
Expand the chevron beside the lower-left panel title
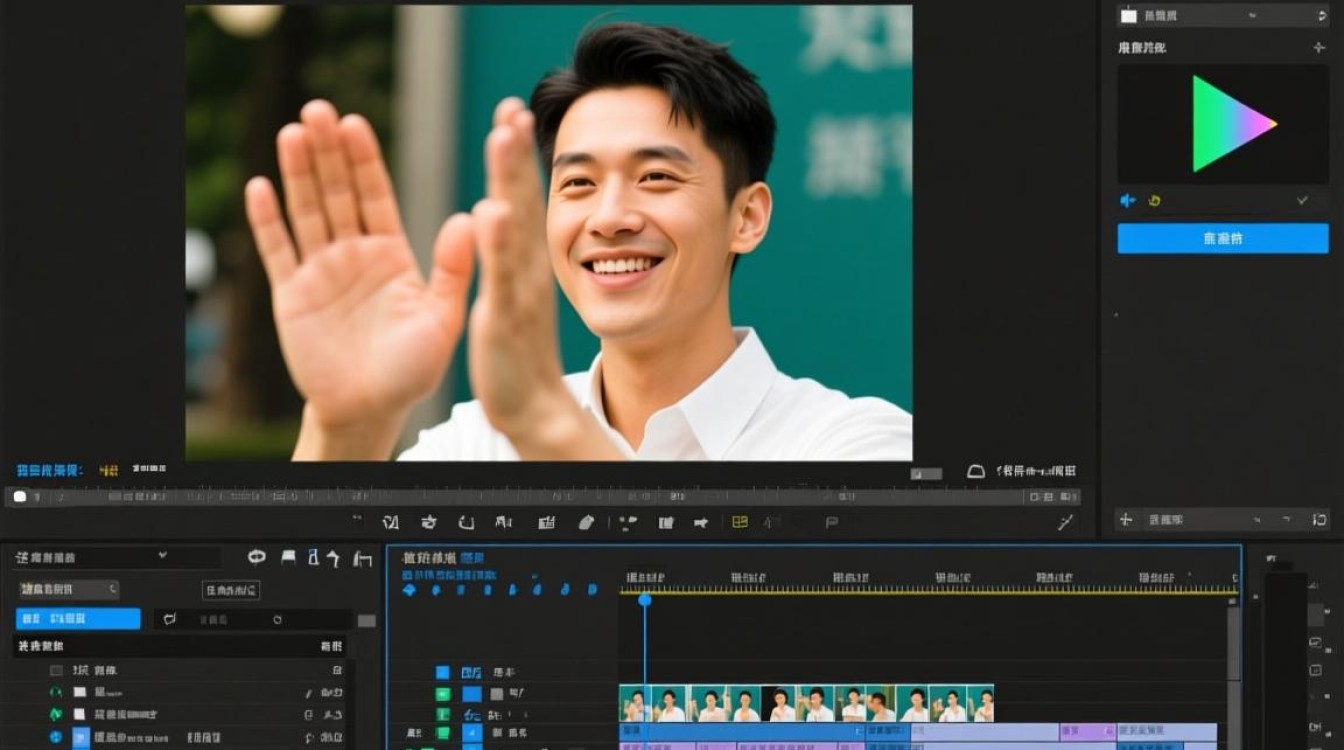coord(163,555)
